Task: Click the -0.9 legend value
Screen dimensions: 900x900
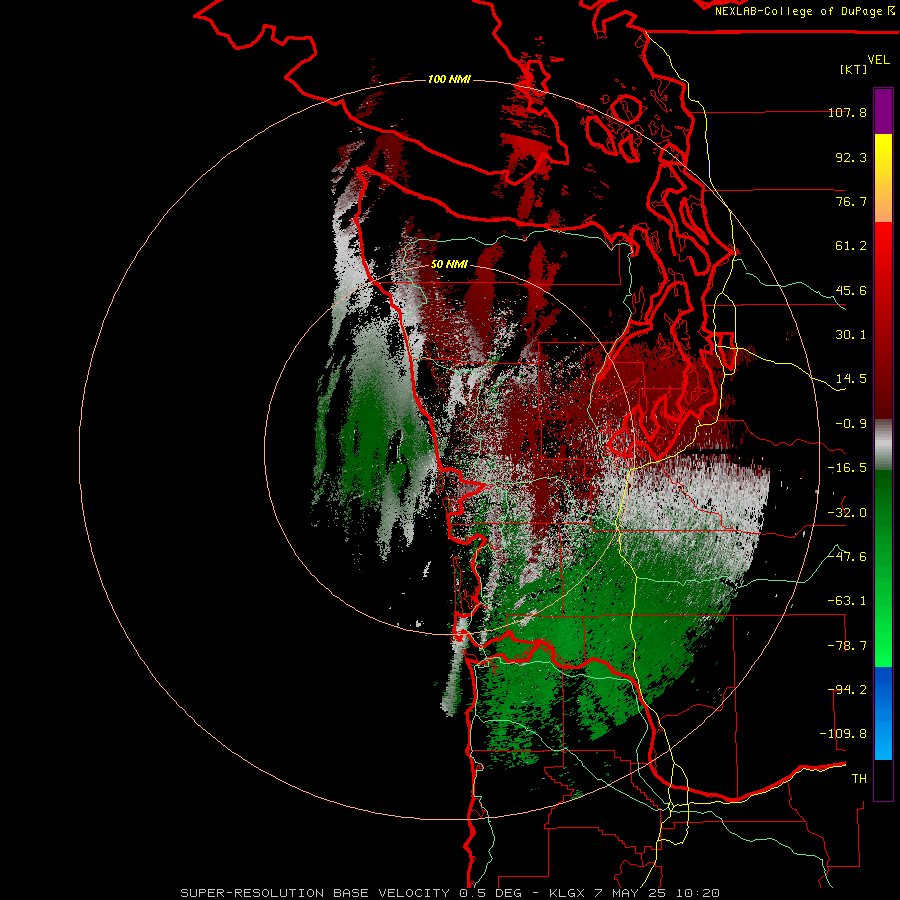Action: 851,424
